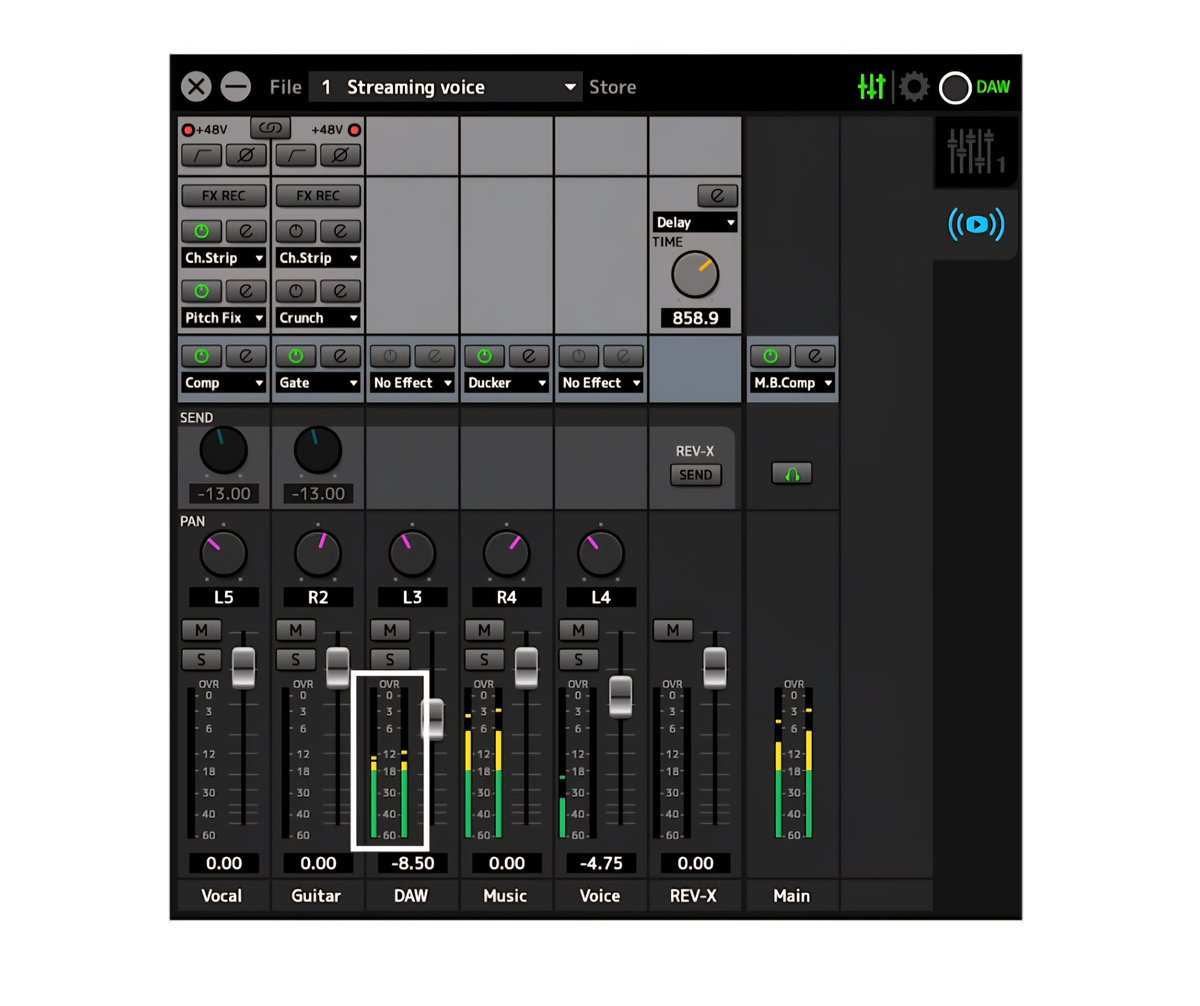Toggle the high-pass filter on Vocal channel
The height and width of the screenshot is (1006, 1200).
[201, 156]
